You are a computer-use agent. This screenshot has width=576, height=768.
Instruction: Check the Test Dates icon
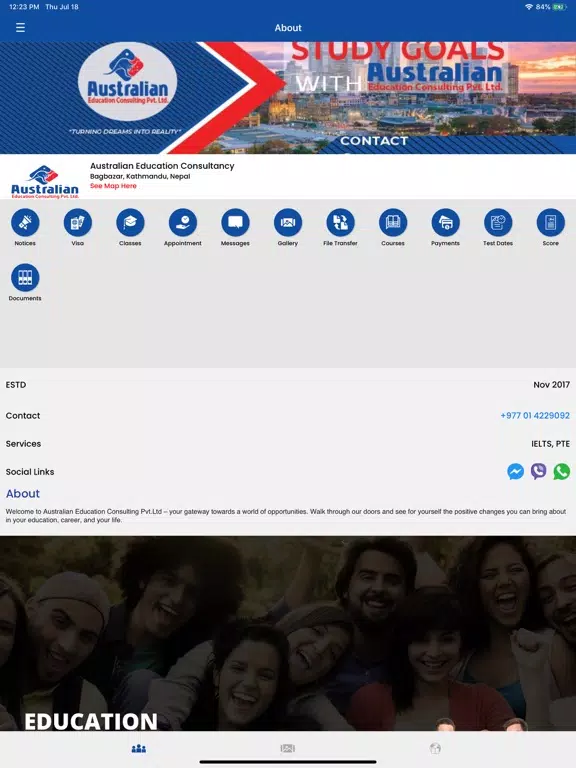pyautogui.click(x=498, y=222)
